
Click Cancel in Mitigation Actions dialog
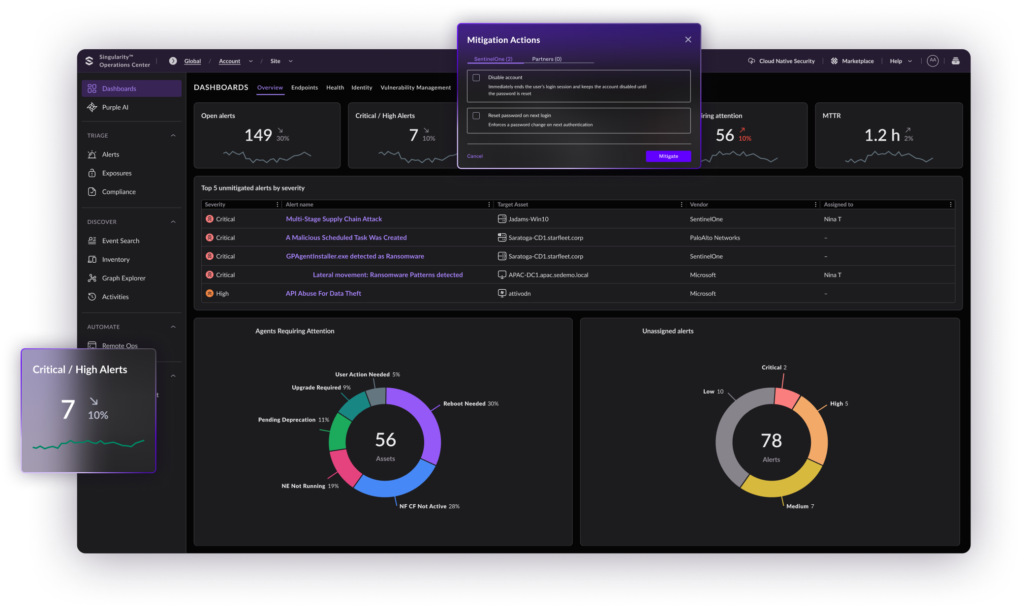(x=475, y=156)
